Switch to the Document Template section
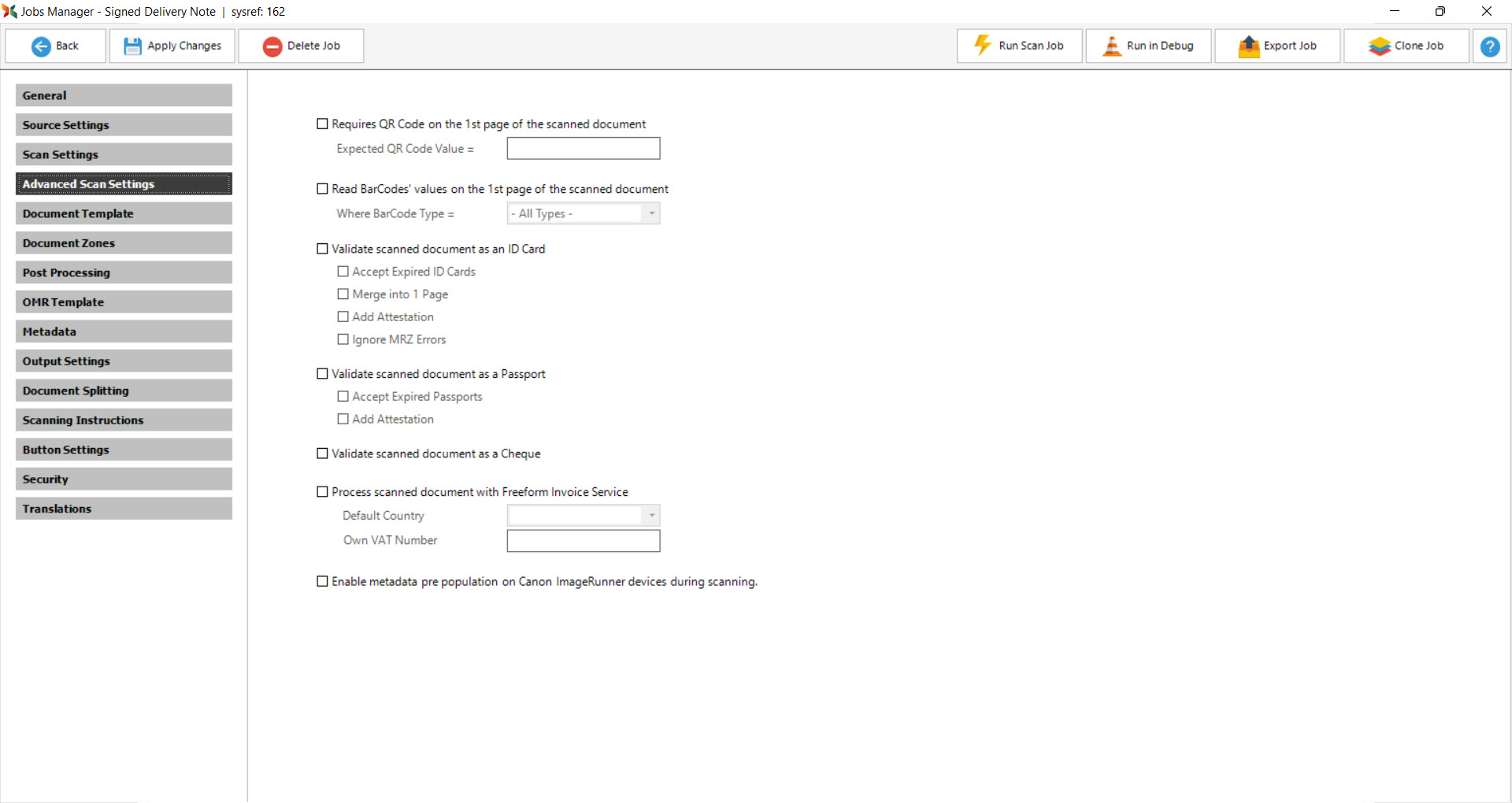 (x=124, y=213)
